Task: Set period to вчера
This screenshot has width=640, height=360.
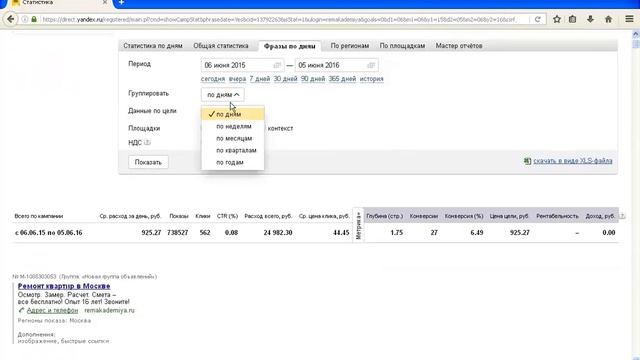Action: (x=237, y=79)
